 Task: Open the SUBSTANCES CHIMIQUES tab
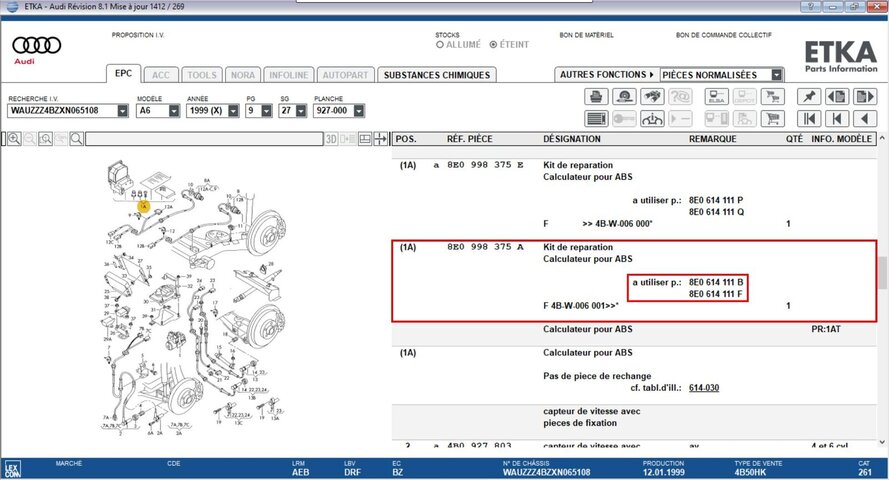437,75
